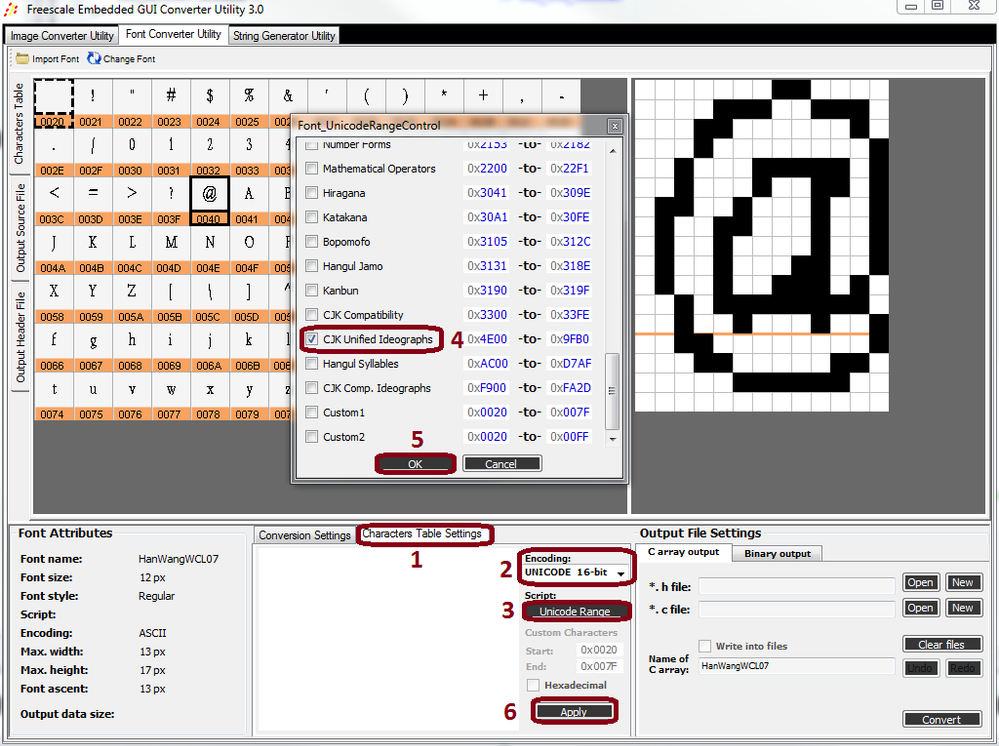Check CJK Comp. Ideographs checkbox
This screenshot has height=746, width=999.
point(312,388)
